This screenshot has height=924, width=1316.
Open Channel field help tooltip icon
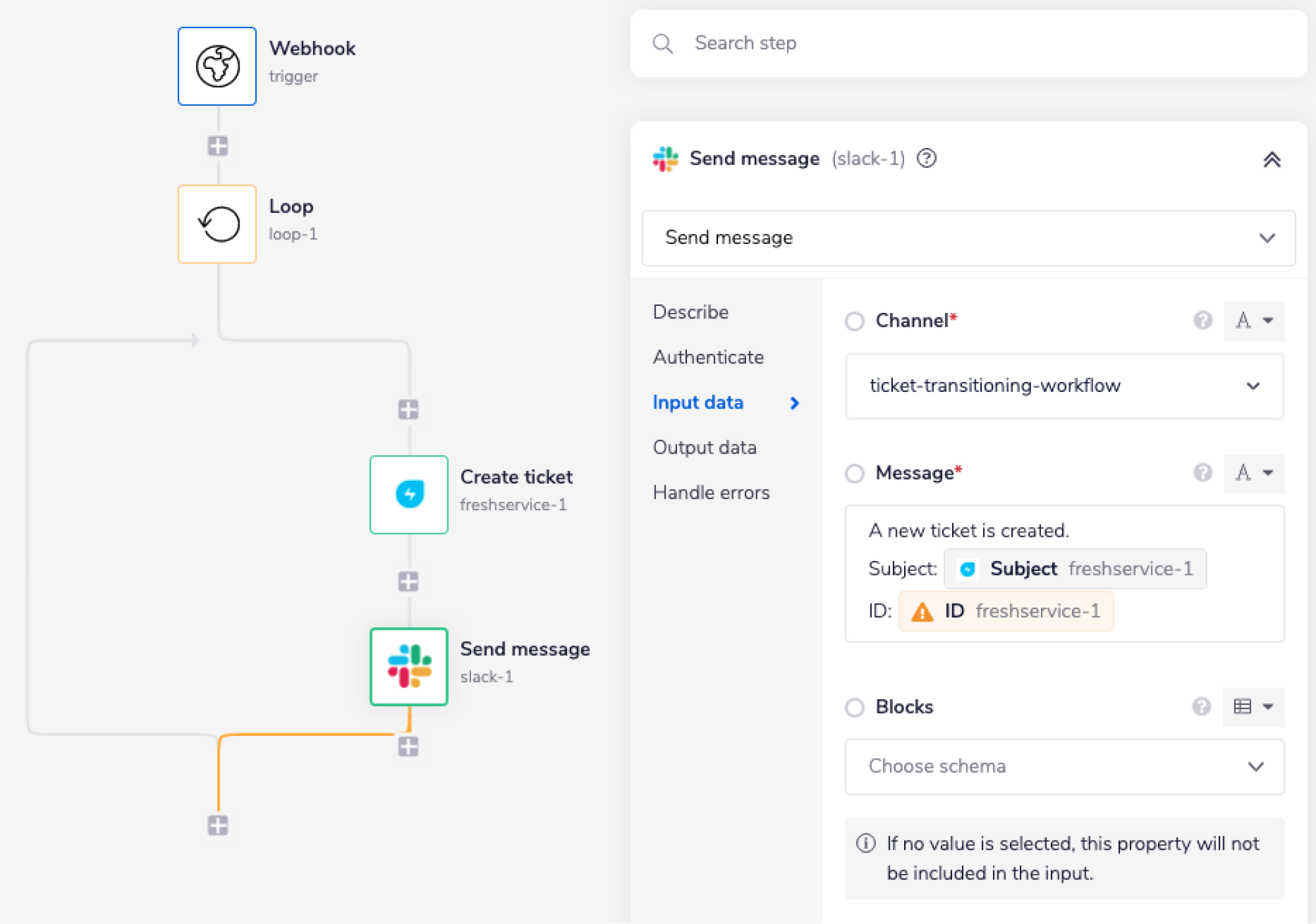click(1203, 321)
